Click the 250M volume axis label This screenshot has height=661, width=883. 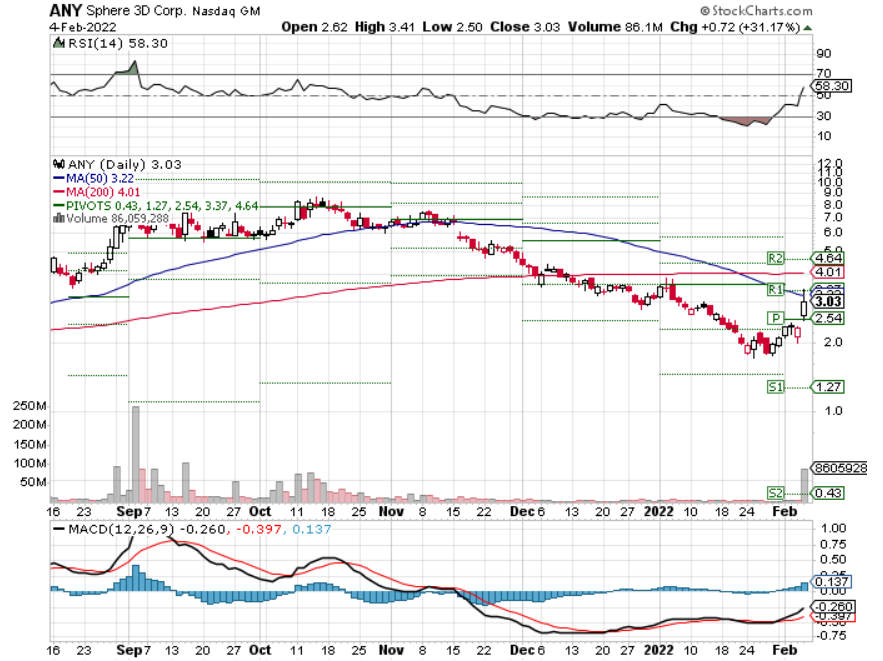(29, 406)
